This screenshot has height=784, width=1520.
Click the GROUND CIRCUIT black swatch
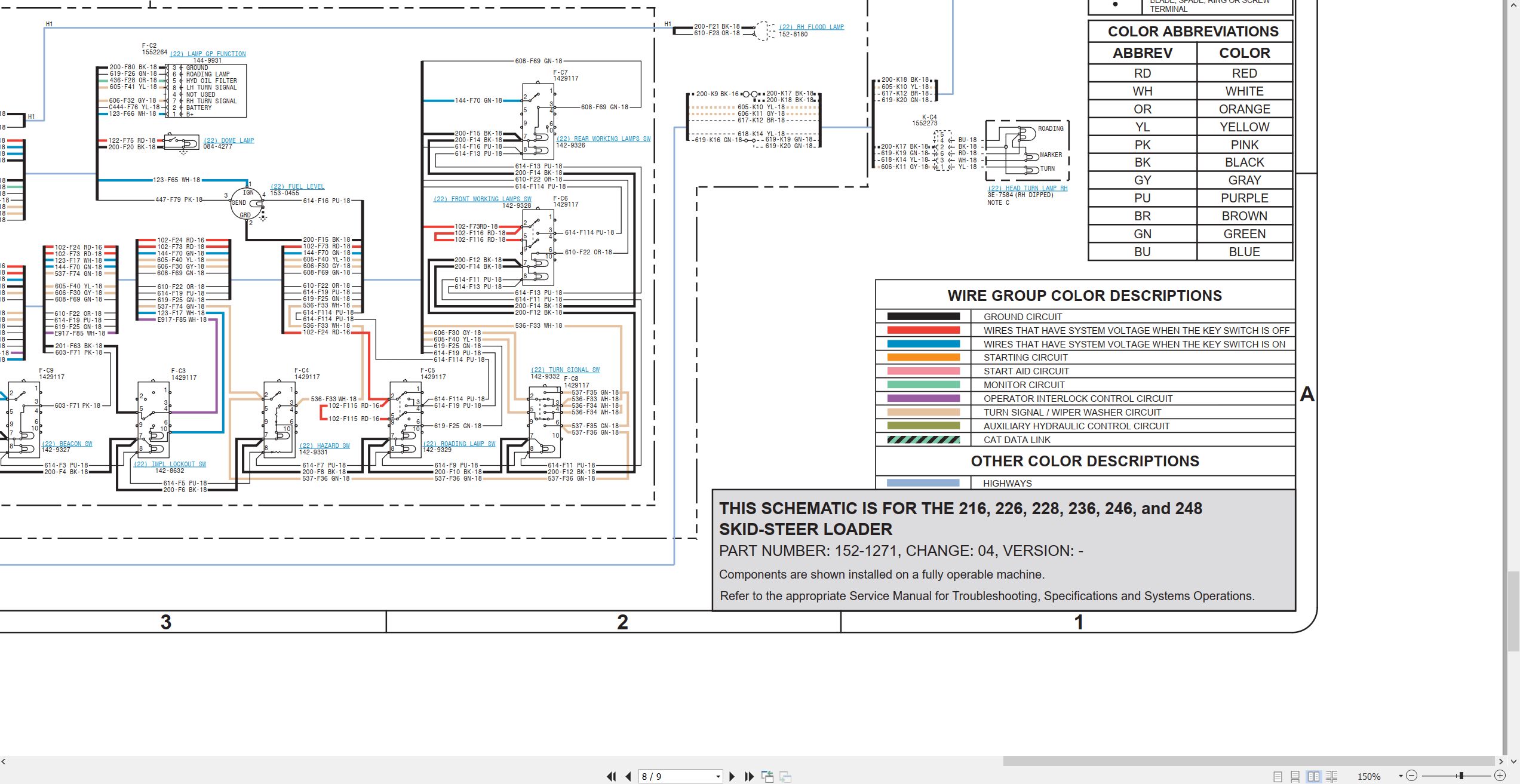click(x=923, y=316)
